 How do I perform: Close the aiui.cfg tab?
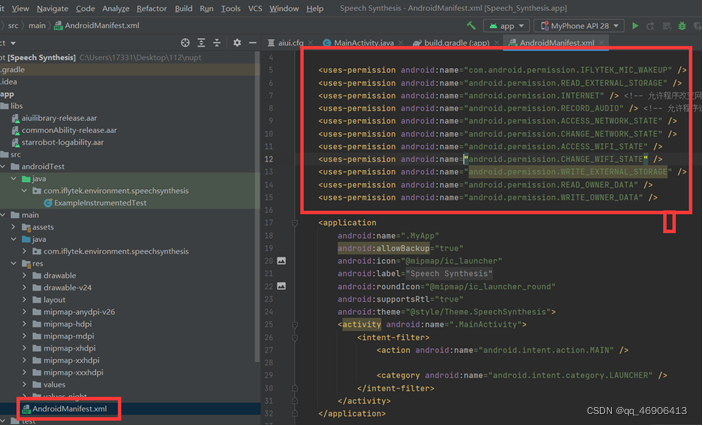pos(311,43)
